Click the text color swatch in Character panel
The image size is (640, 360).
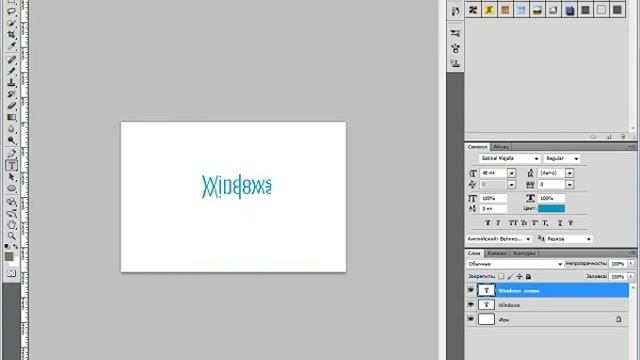551,209
